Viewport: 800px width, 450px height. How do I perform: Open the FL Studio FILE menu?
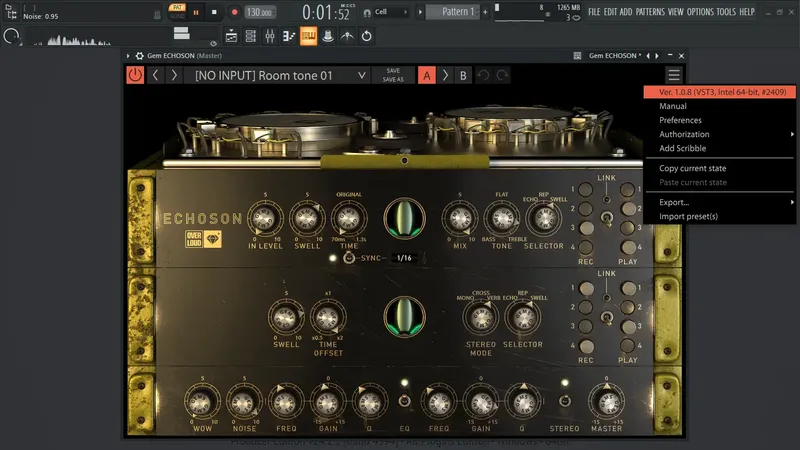594,12
